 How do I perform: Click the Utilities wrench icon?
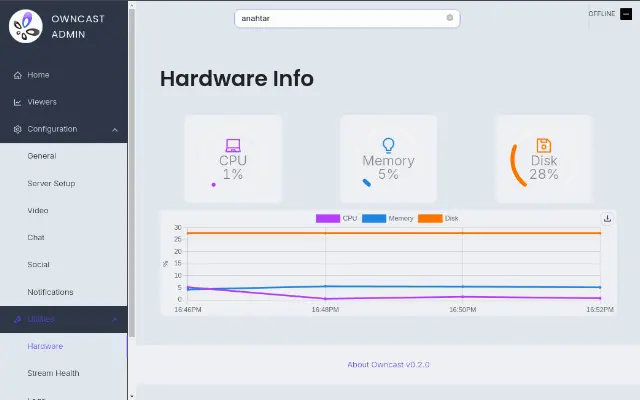click(18, 320)
